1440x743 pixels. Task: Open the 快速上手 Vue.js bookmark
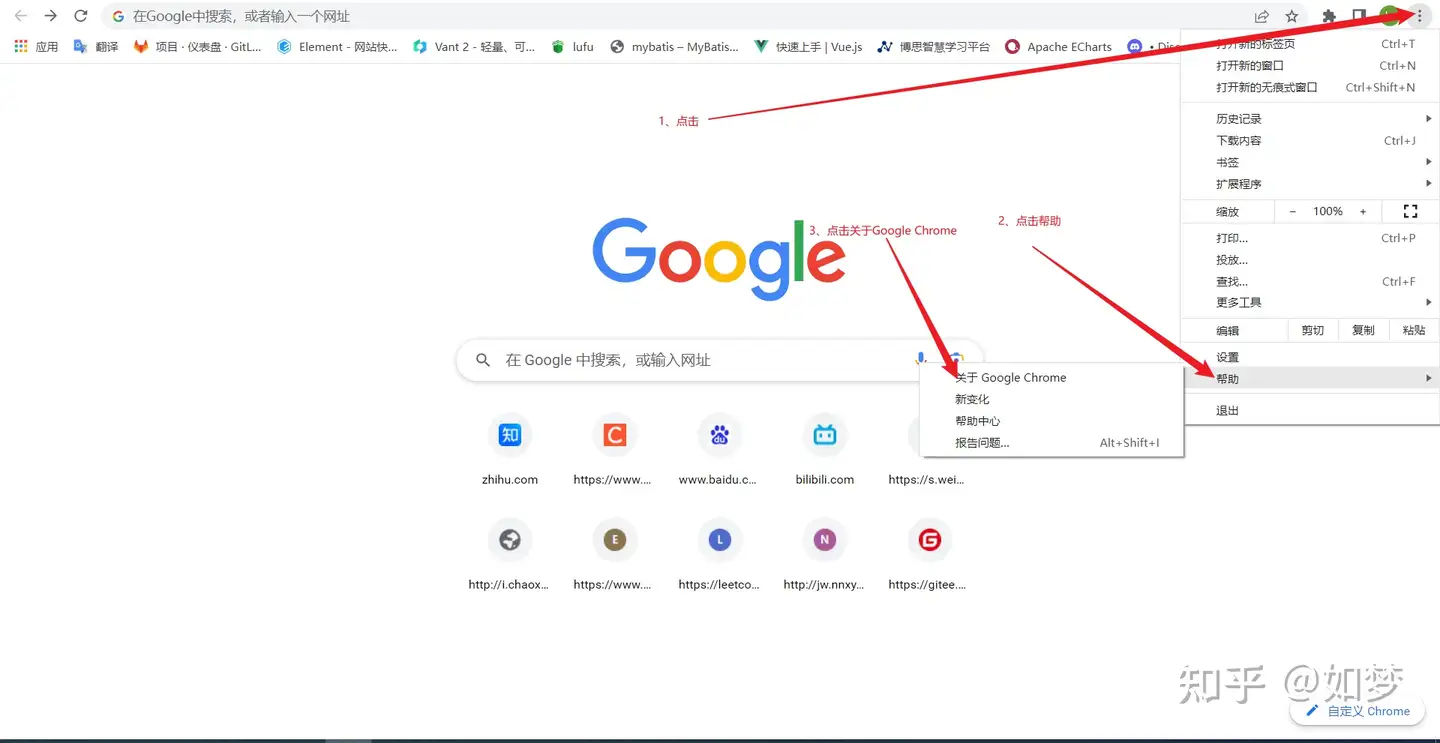[x=808, y=46]
